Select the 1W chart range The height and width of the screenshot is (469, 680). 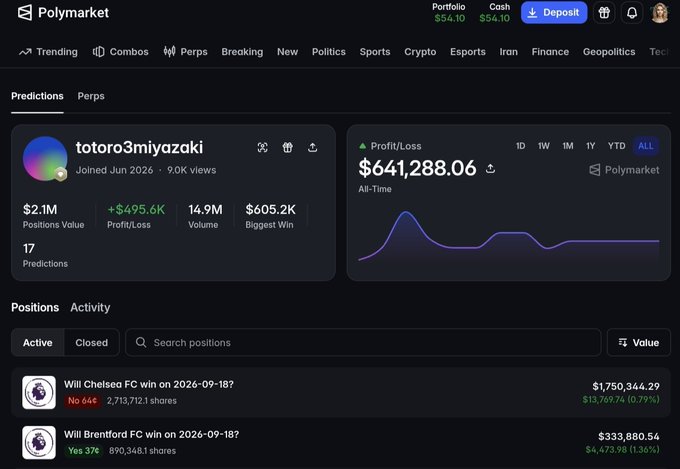tap(544, 146)
